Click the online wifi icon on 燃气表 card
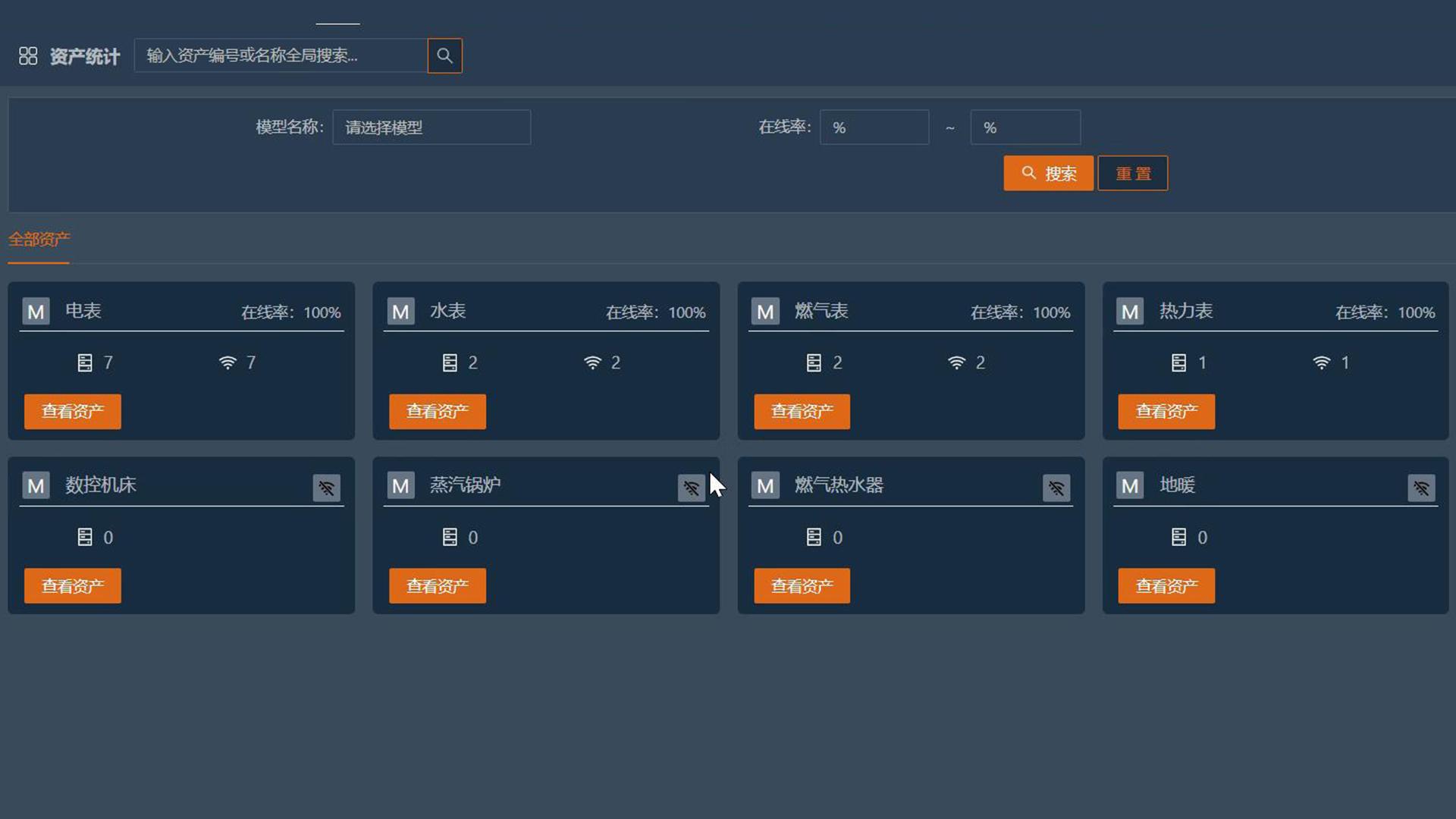 coord(957,363)
